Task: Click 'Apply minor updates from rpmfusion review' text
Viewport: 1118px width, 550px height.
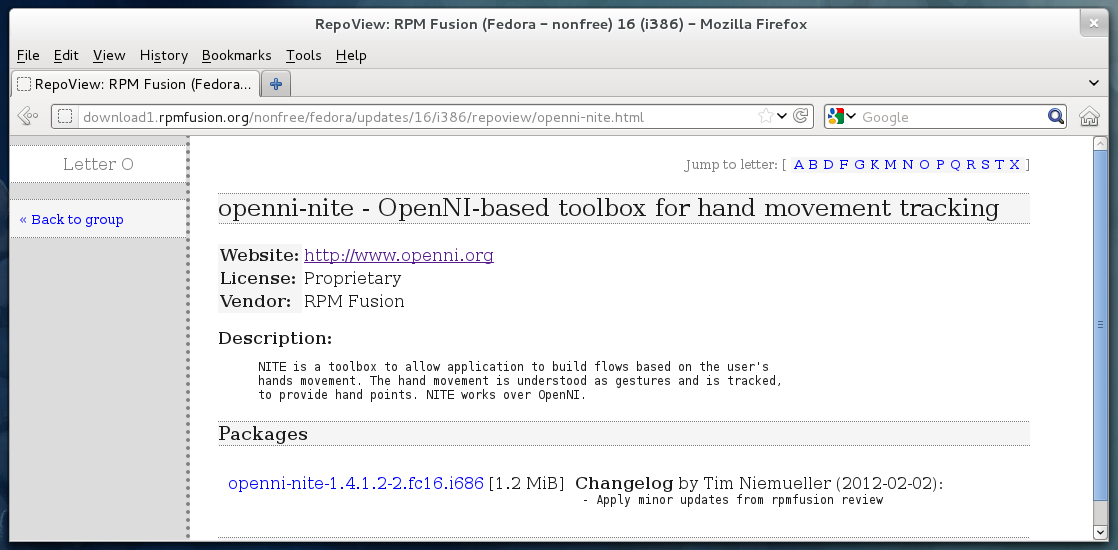Action: click(739, 500)
